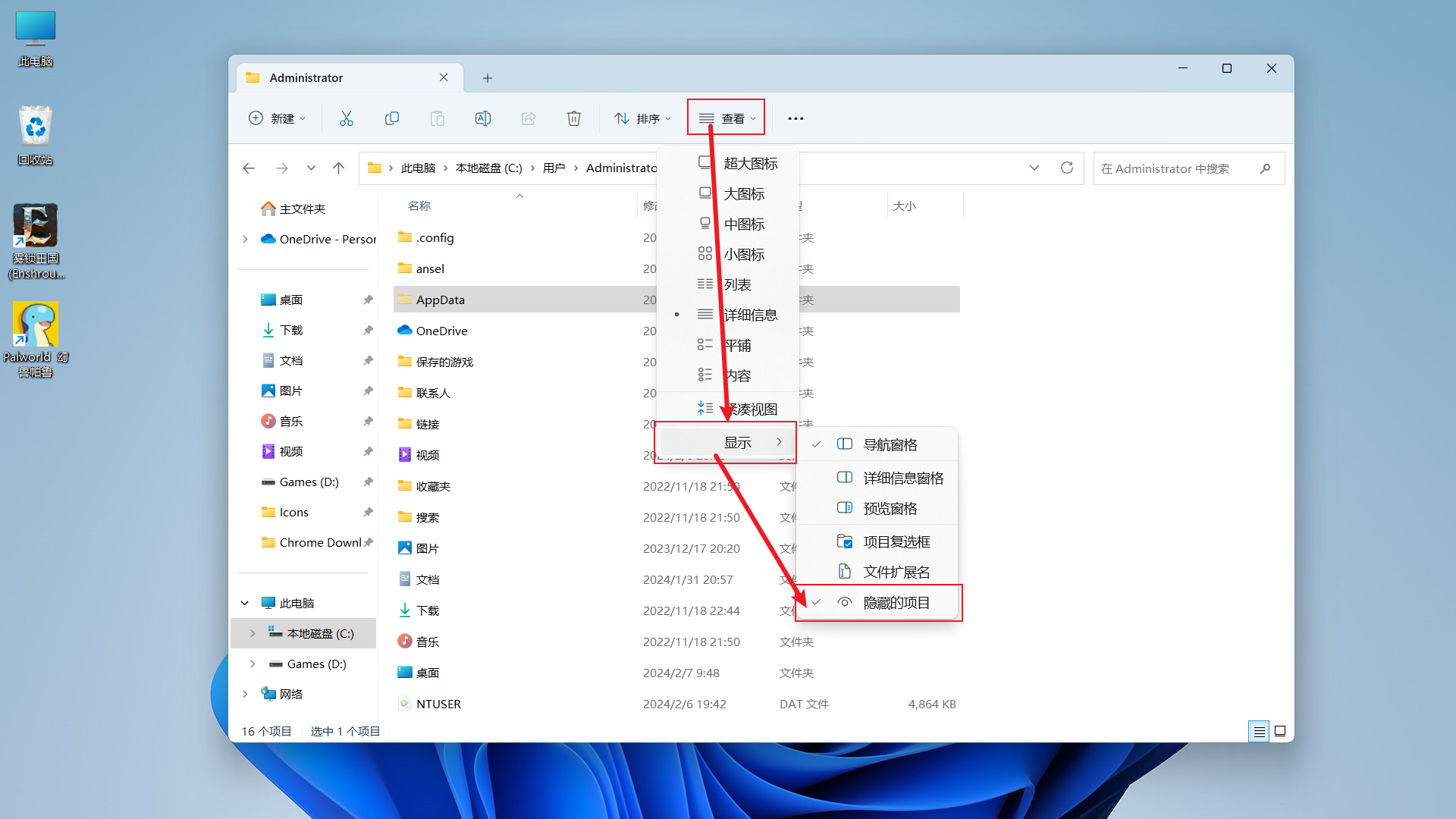This screenshot has width=1456, height=819.
Task: Refresh the current folder view
Action: point(1067,168)
